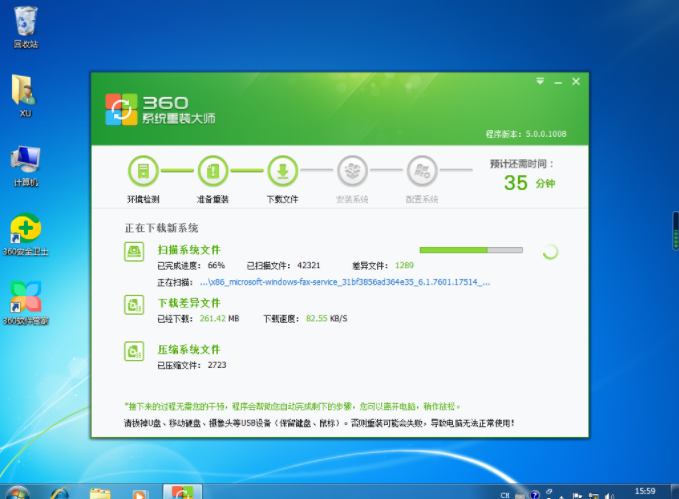Select the XU user folder icon
Screen dimensions: 679x499
tap(25, 95)
